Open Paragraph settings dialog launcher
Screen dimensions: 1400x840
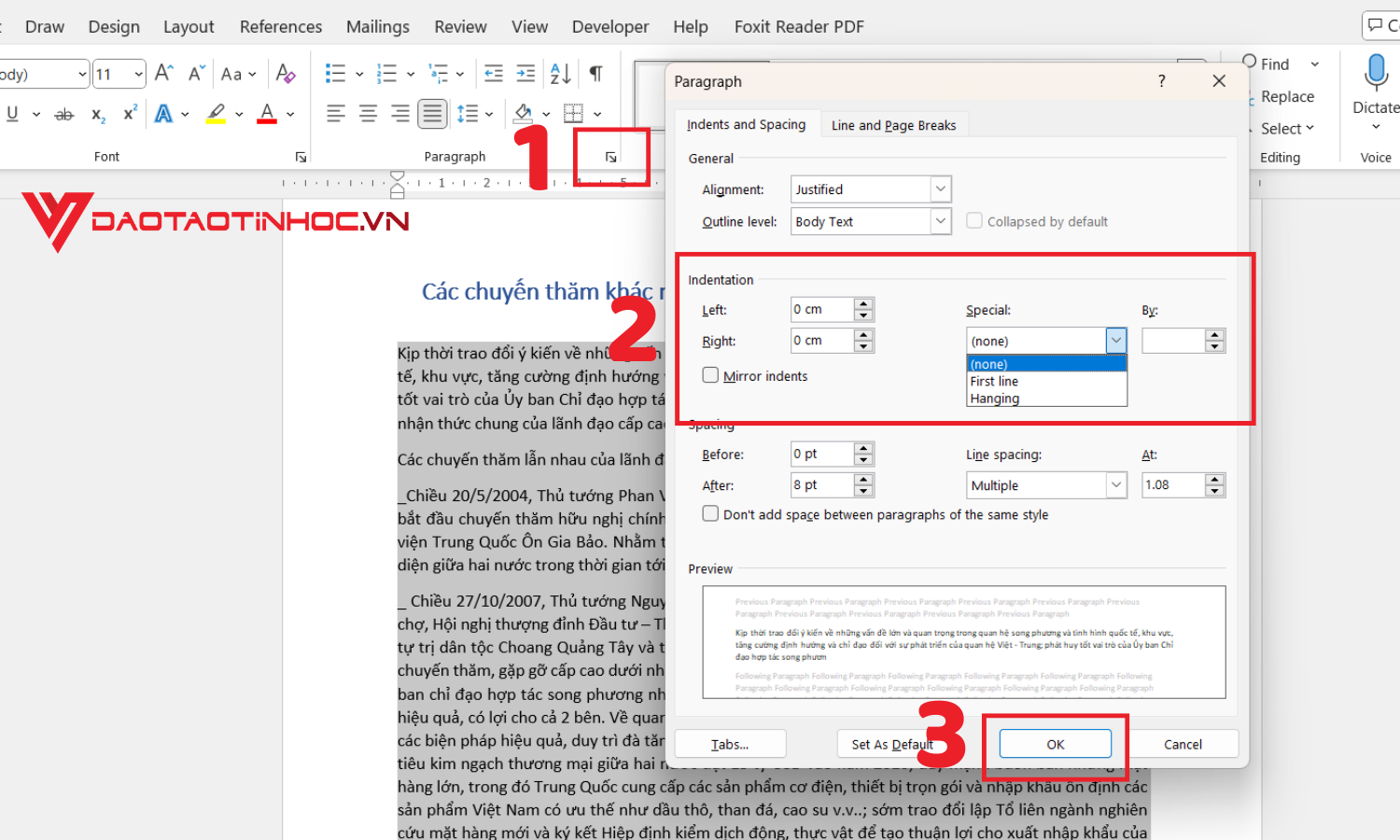click(x=610, y=157)
